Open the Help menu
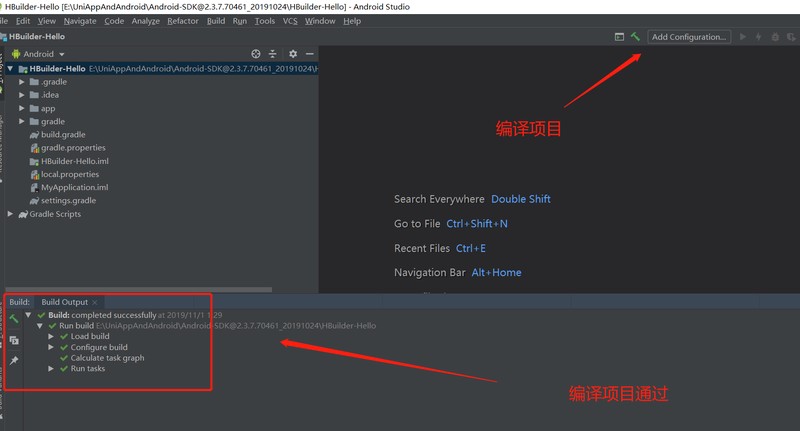Screen dimensions: 800x431 352,21
